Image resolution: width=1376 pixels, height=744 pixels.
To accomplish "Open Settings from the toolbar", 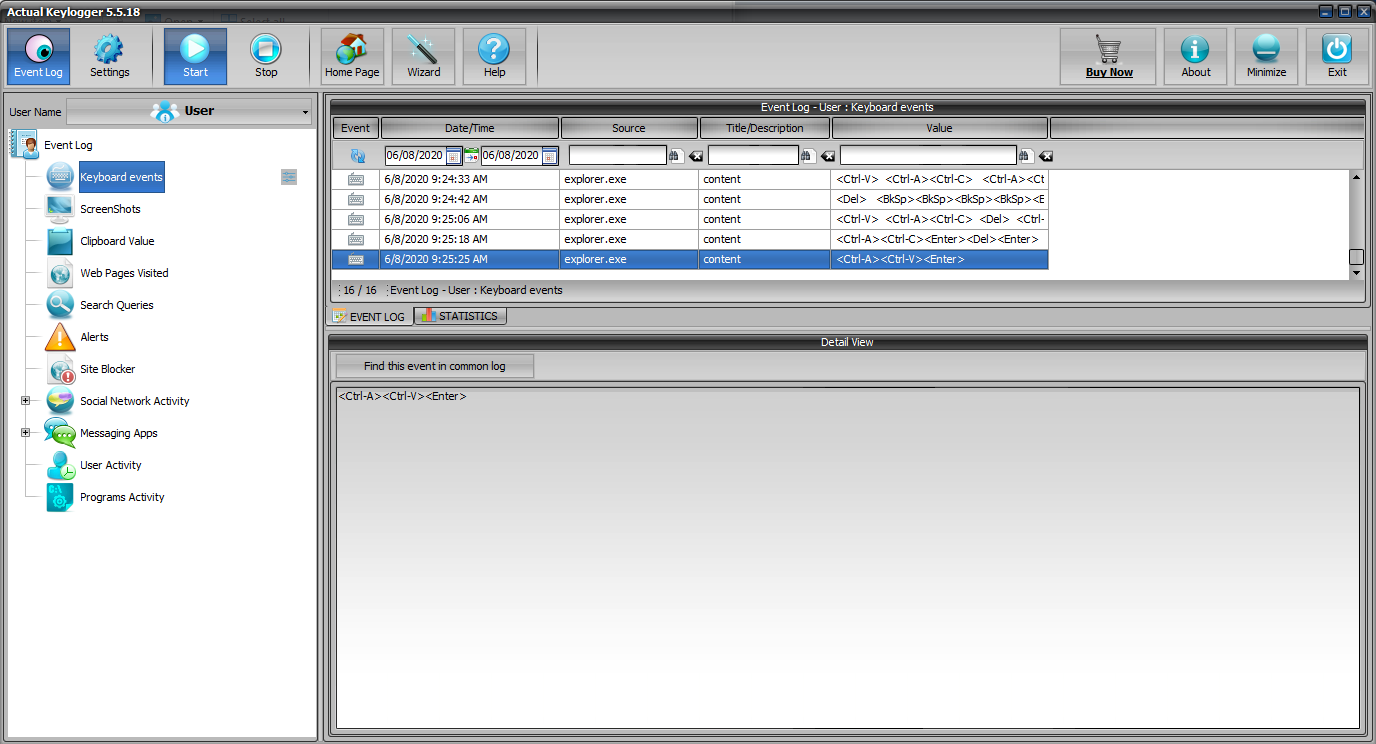I will [x=110, y=56].
